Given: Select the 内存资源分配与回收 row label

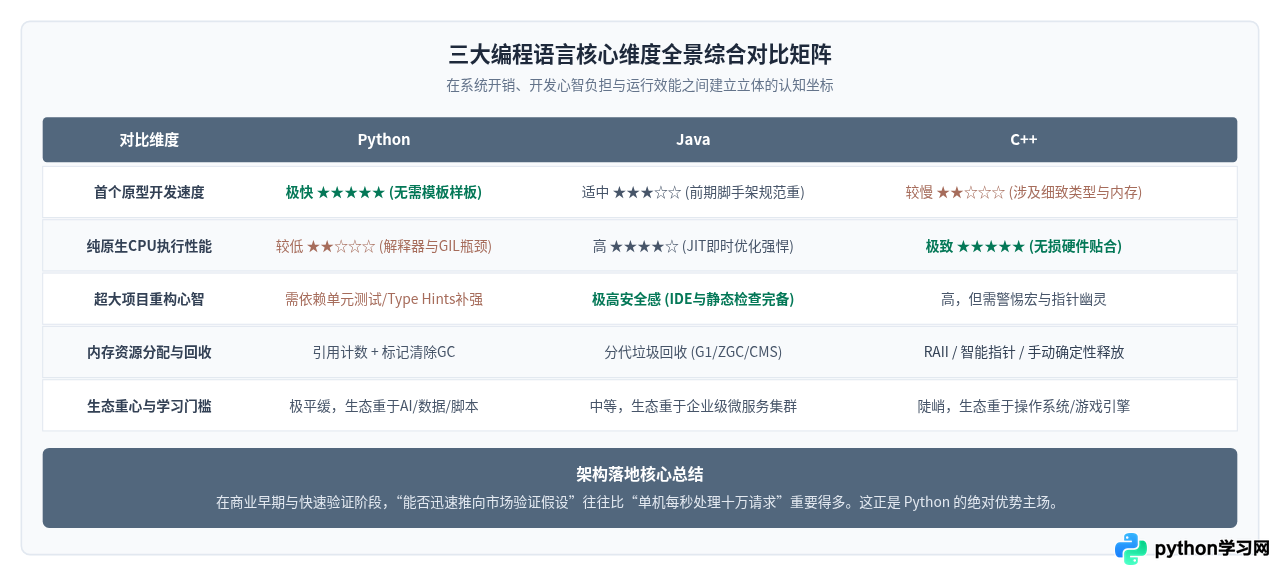Looking at the screenshot, I should (x=149, y=352).
